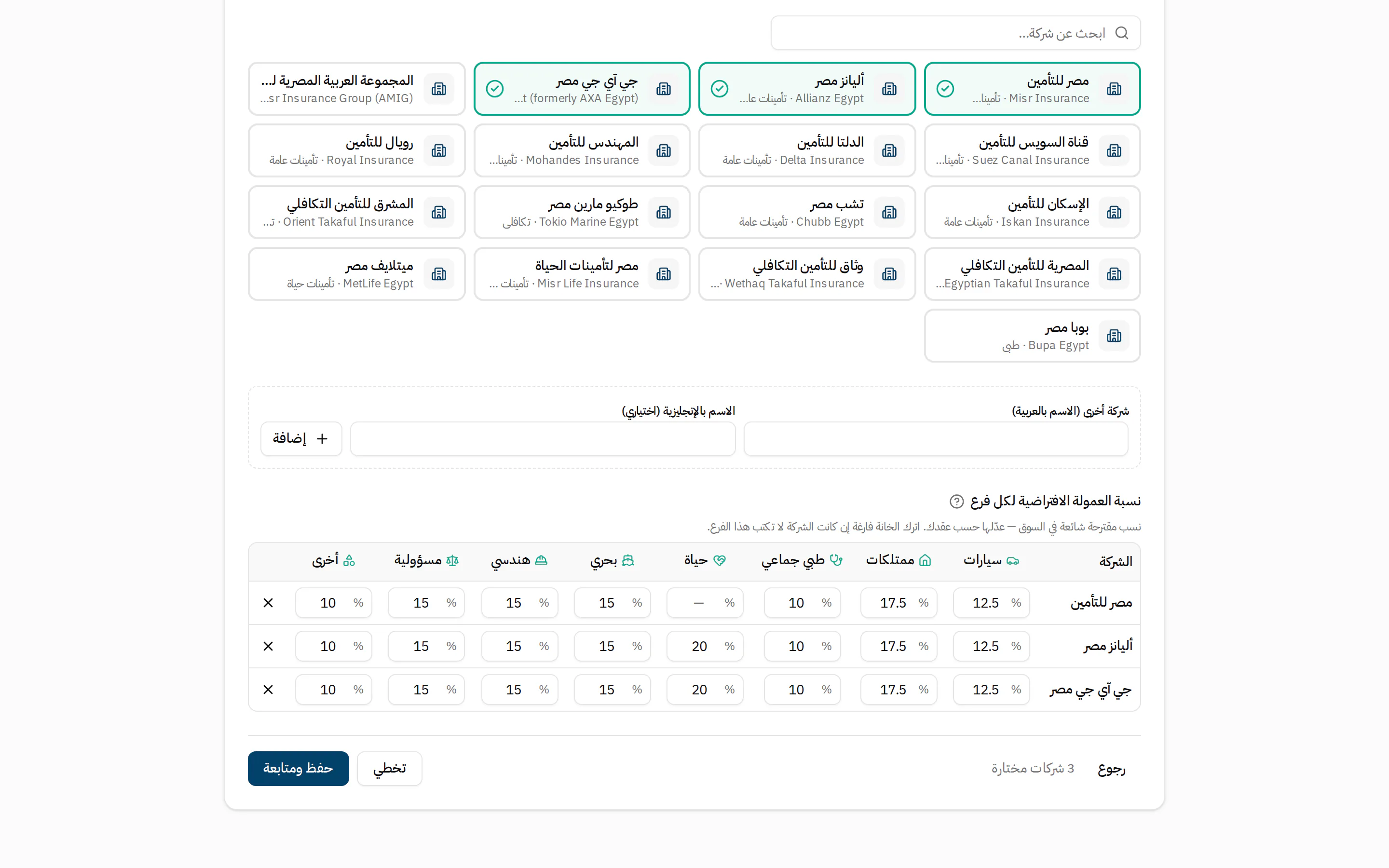Select the Delta Insurance company card

[x=806, y=150]
